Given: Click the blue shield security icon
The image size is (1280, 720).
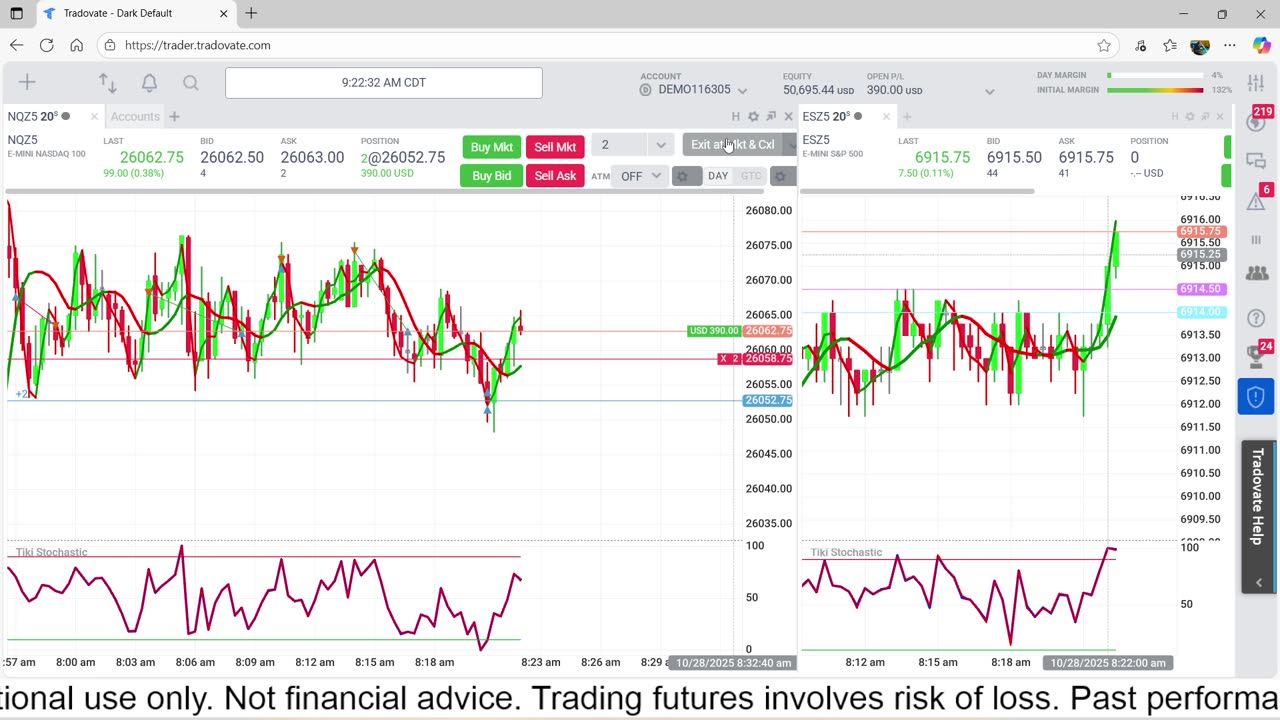Looking at the screenshot, I should [x=1256, y=397].
